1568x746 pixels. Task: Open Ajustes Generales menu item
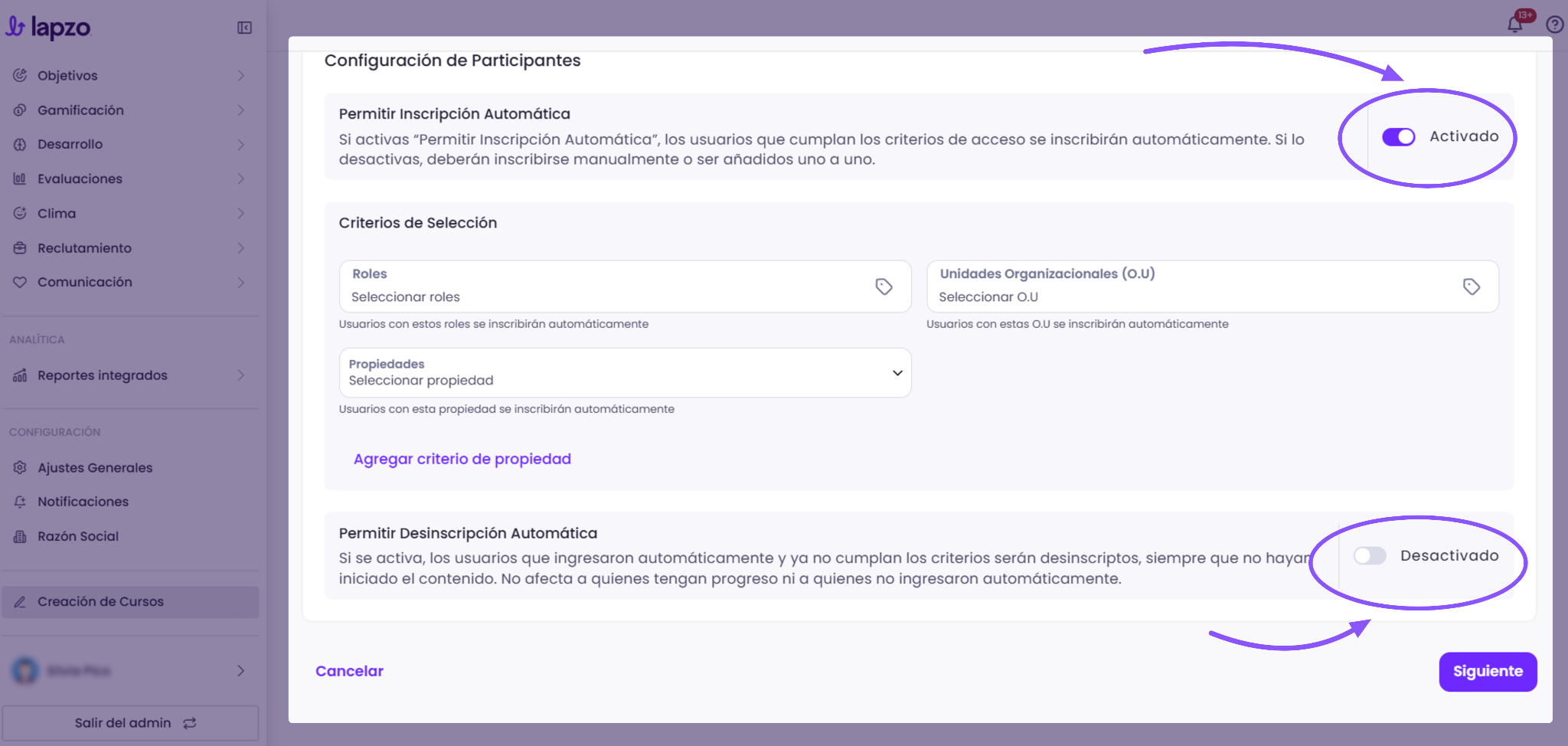point(130,467)
